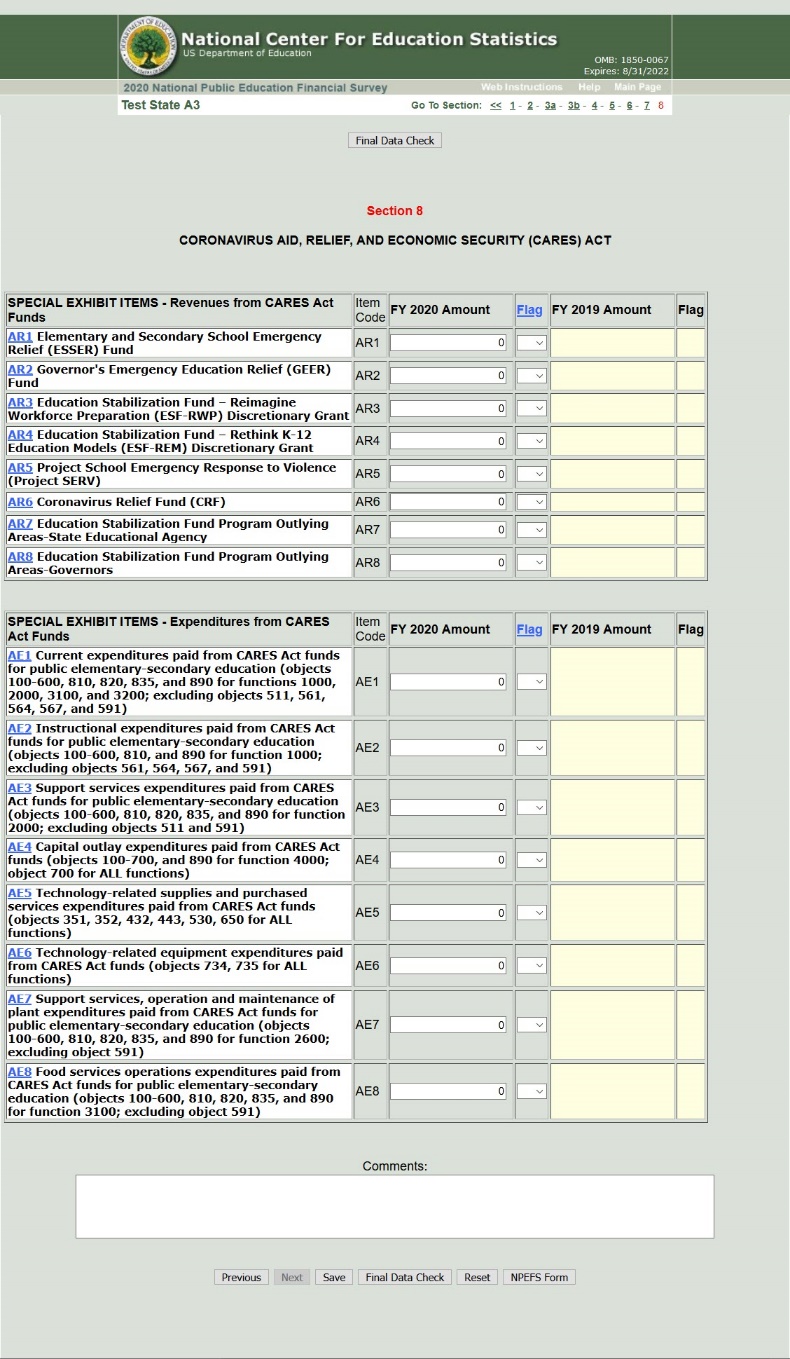Click the '<<' first section link
Image resolution: width=790 pixels, height=1359 pixels.
point(496,106)
